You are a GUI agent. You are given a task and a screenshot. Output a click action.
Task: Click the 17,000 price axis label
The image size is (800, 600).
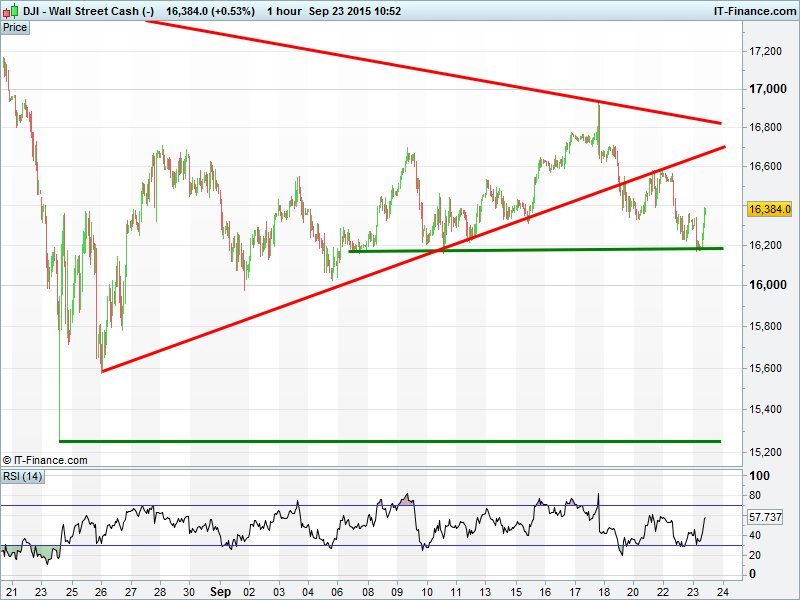click(767, 89)
